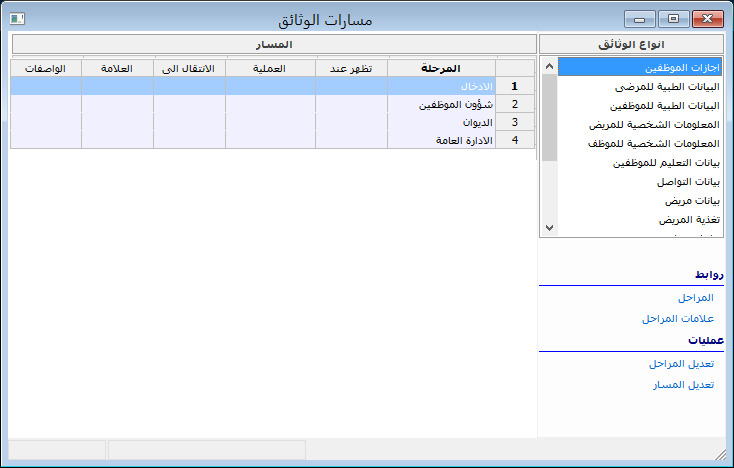The image size is (734, 468).
Task: Click the الانتقال الى column header
Action: [189, 68]
